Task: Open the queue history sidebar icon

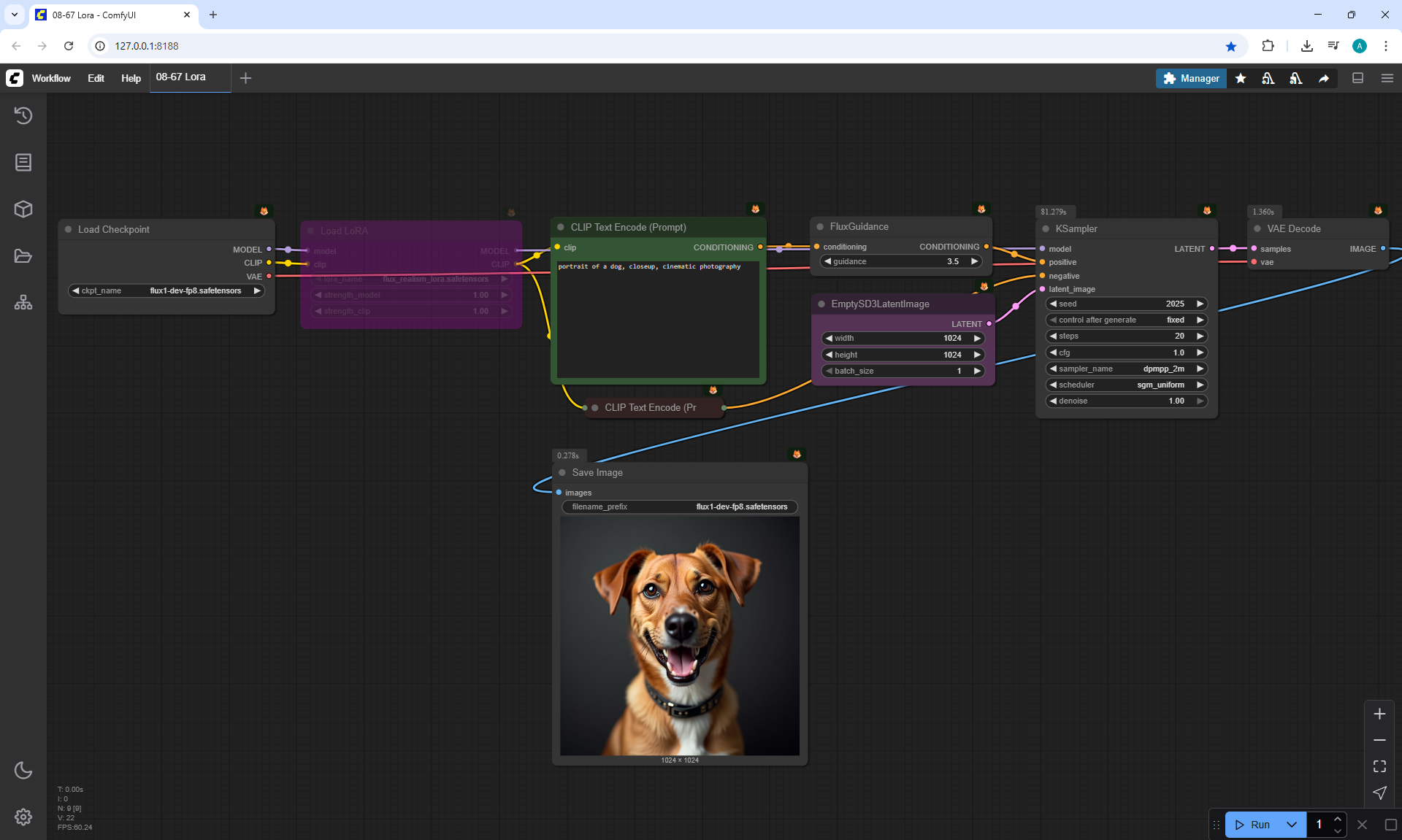Action: pyautogui.click(x=23, y=115)
